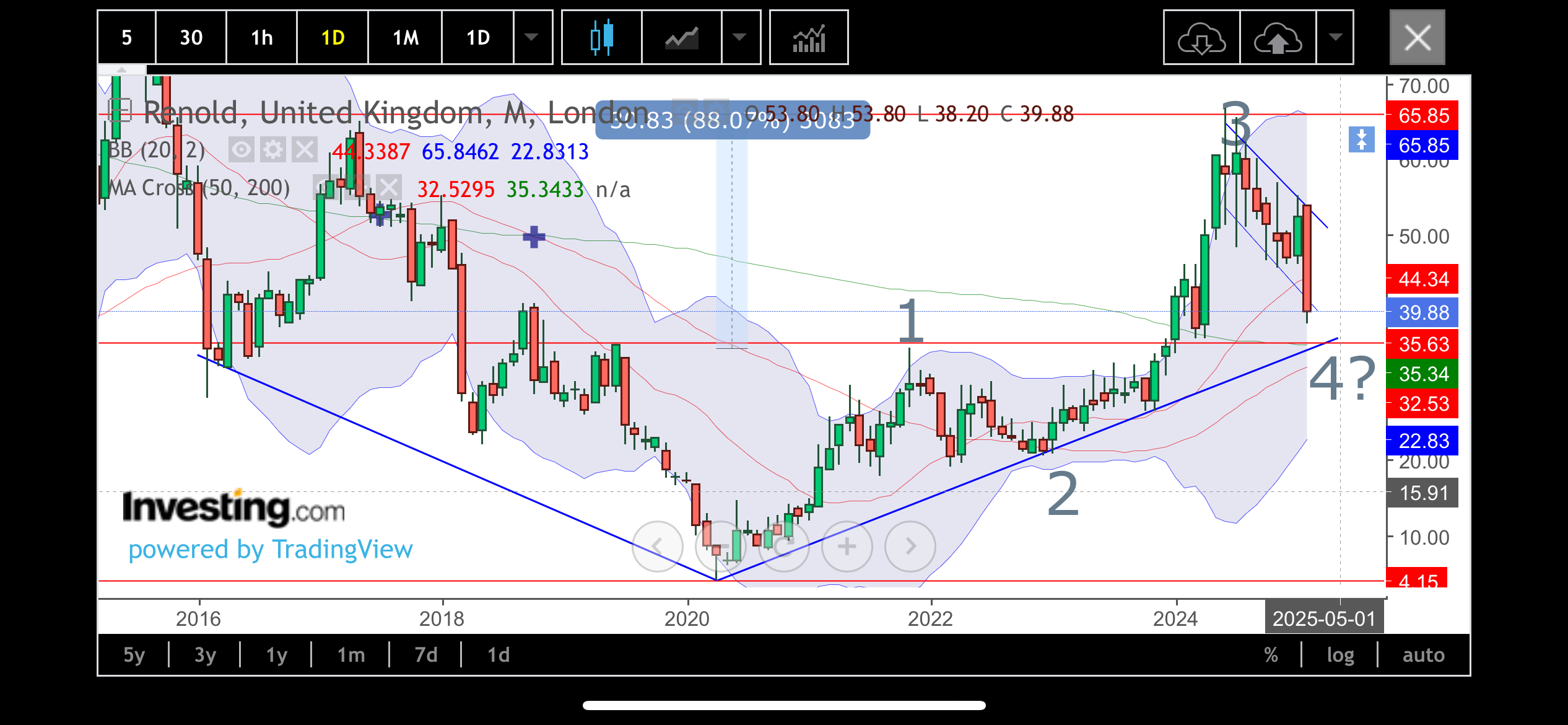Select the 1h interval
This screenshot has height=725, width=1568.
click(261, 37)
